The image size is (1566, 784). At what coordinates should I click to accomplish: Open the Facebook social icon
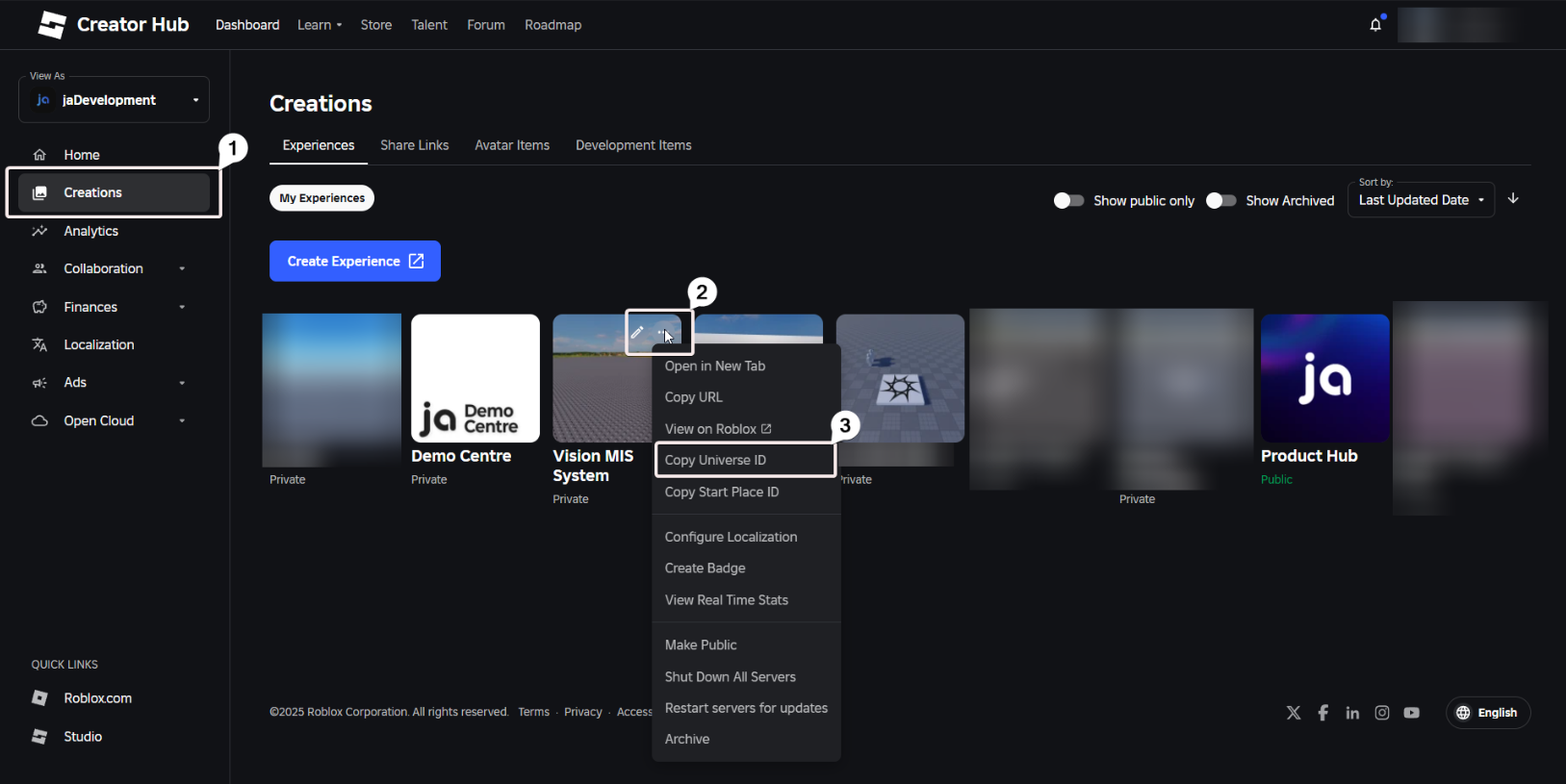coord(1323,713)
